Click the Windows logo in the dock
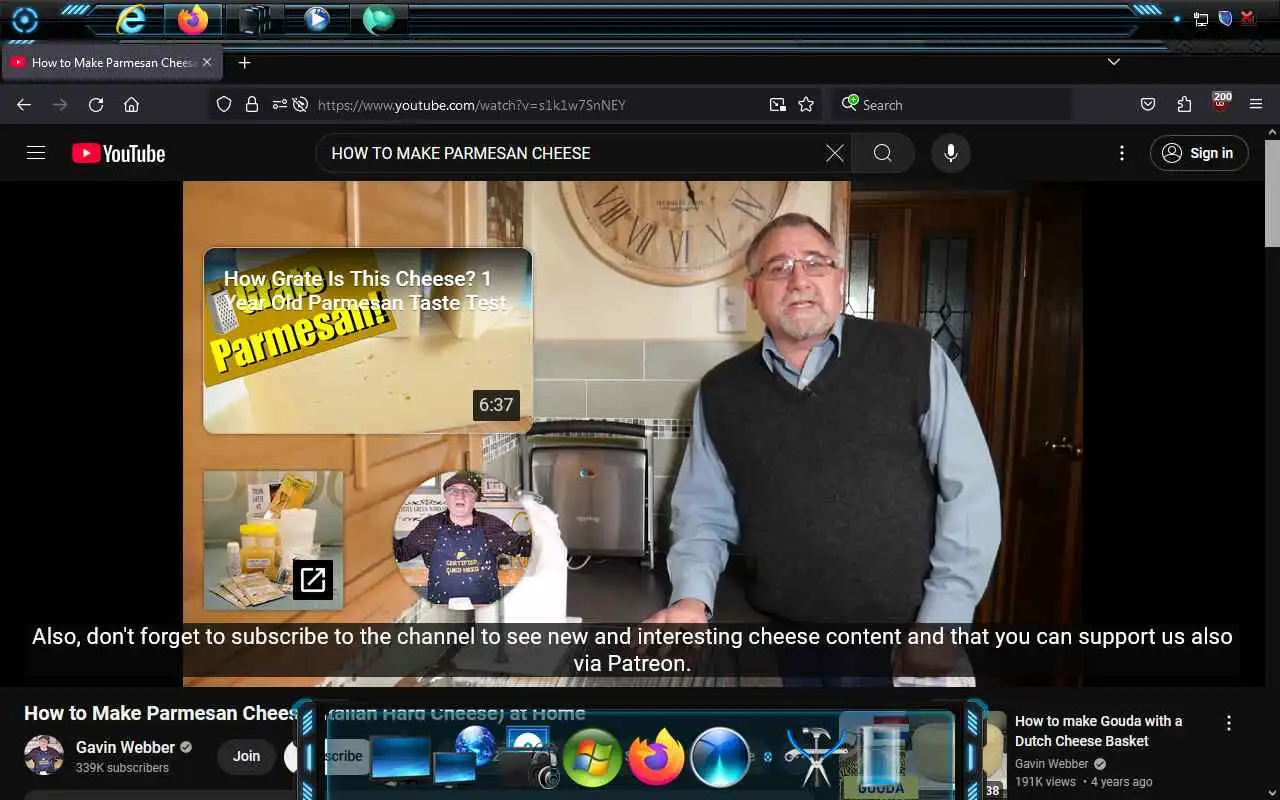The image size is (1280, 800). [592, 757]
